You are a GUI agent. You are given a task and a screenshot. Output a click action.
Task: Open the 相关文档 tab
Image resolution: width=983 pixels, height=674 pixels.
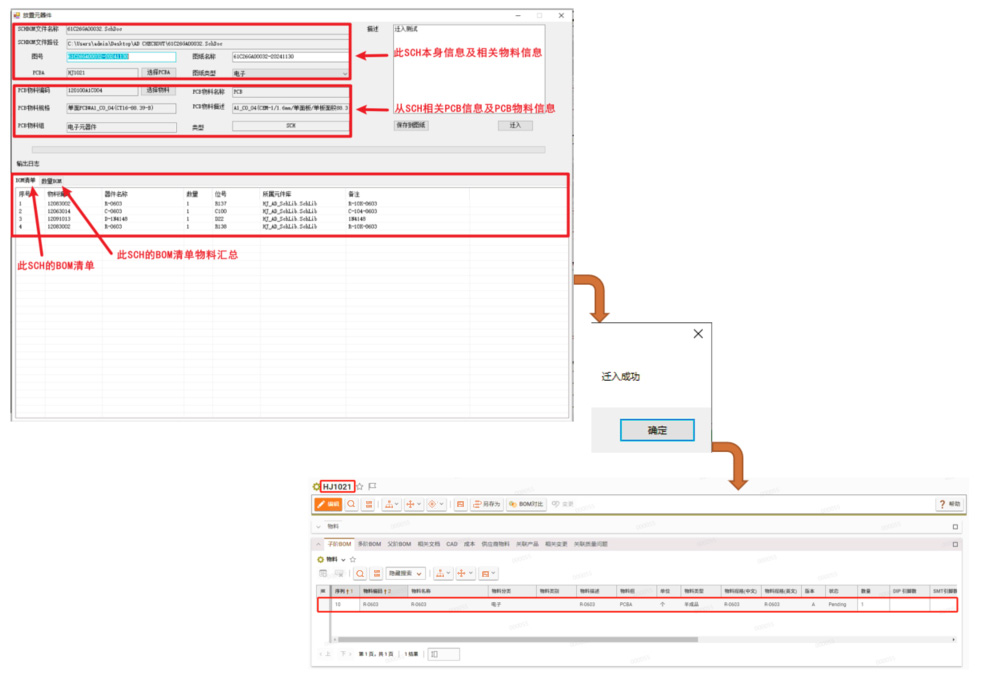pos(428,543)
